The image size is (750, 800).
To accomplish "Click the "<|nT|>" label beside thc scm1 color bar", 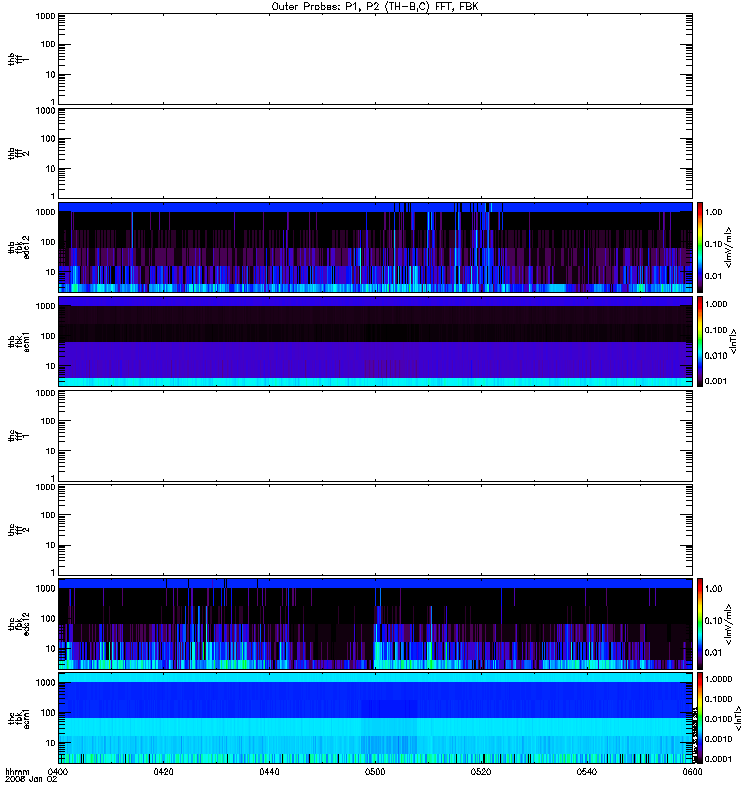I will click(x=737, y=718).
